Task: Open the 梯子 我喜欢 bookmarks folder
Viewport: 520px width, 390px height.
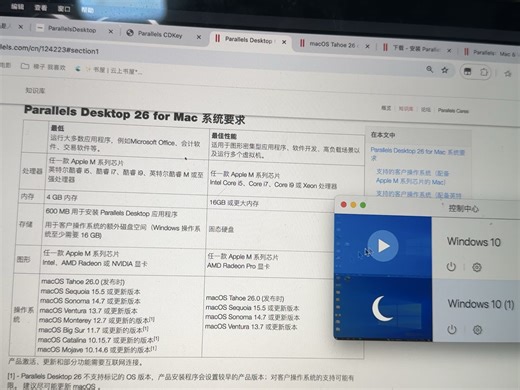Action: pos(43,67)
